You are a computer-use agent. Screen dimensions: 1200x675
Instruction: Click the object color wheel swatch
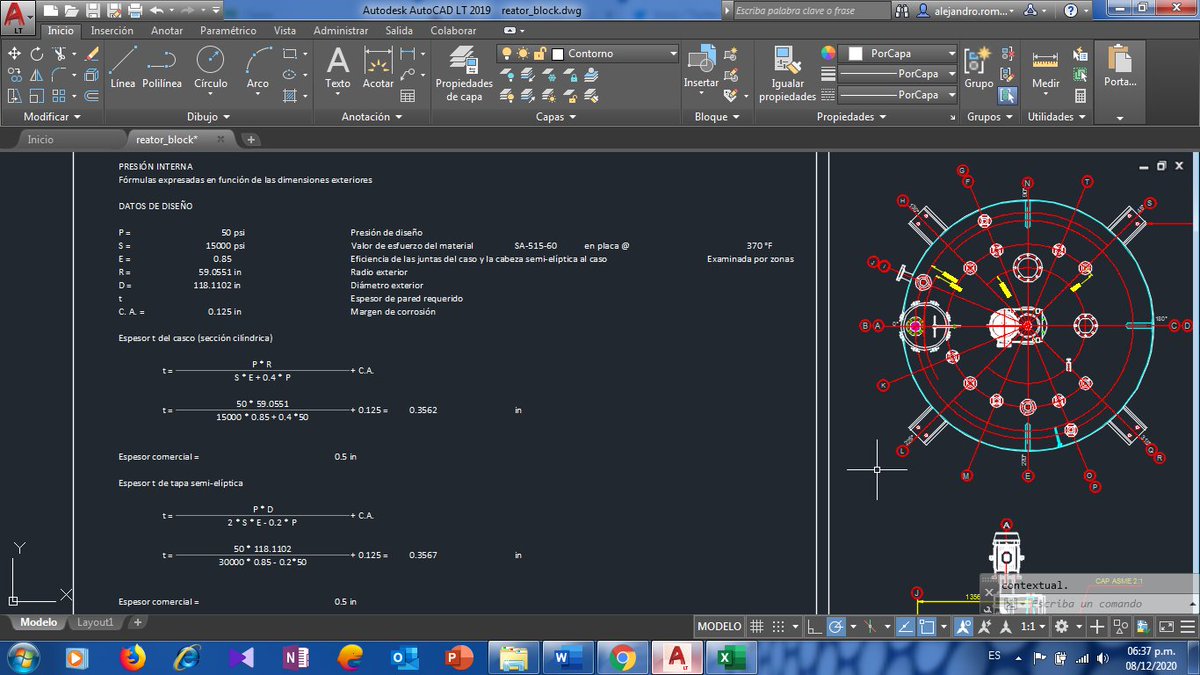point(828,53)
